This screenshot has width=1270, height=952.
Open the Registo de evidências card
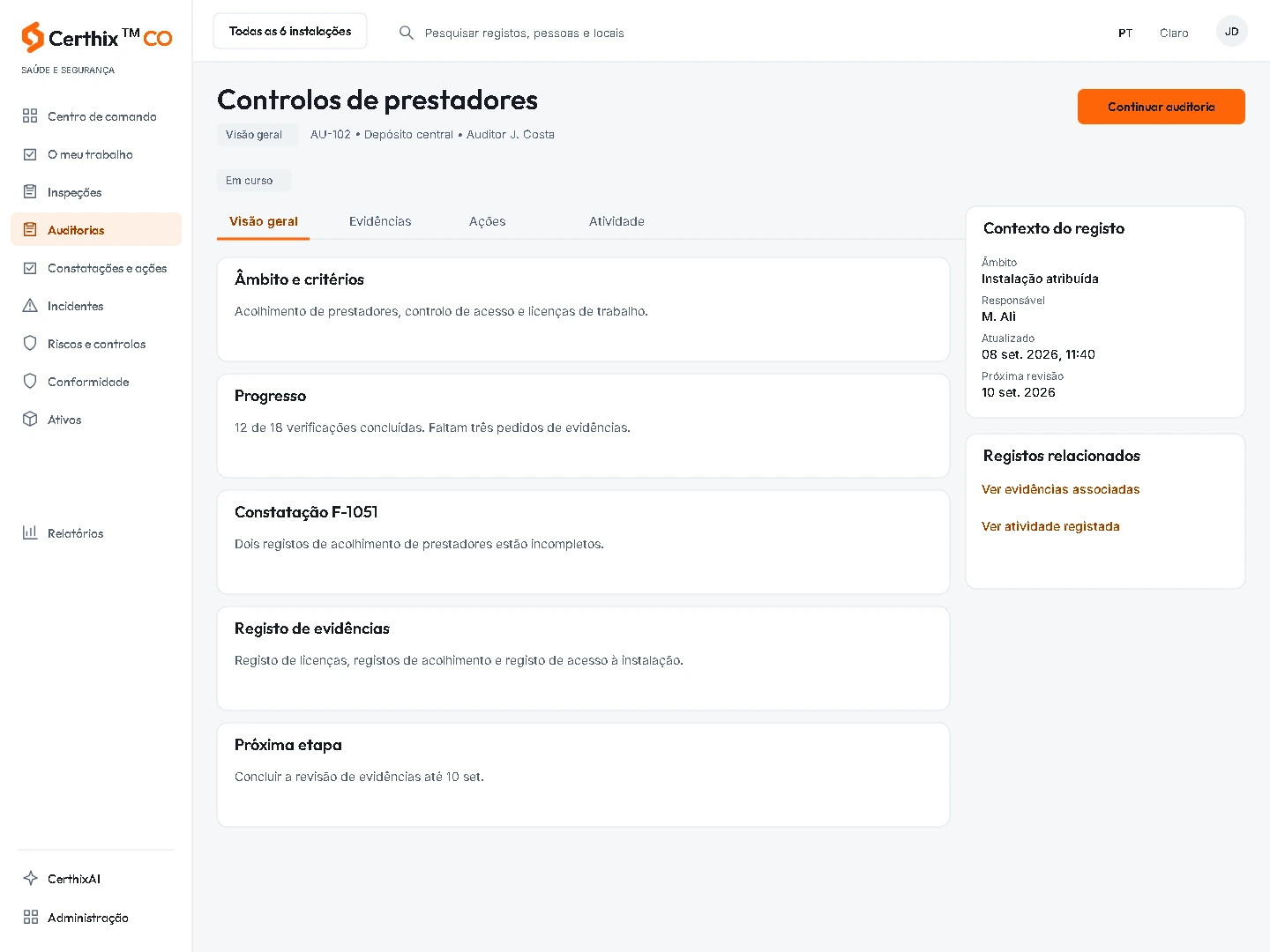[x=583, y=658]
